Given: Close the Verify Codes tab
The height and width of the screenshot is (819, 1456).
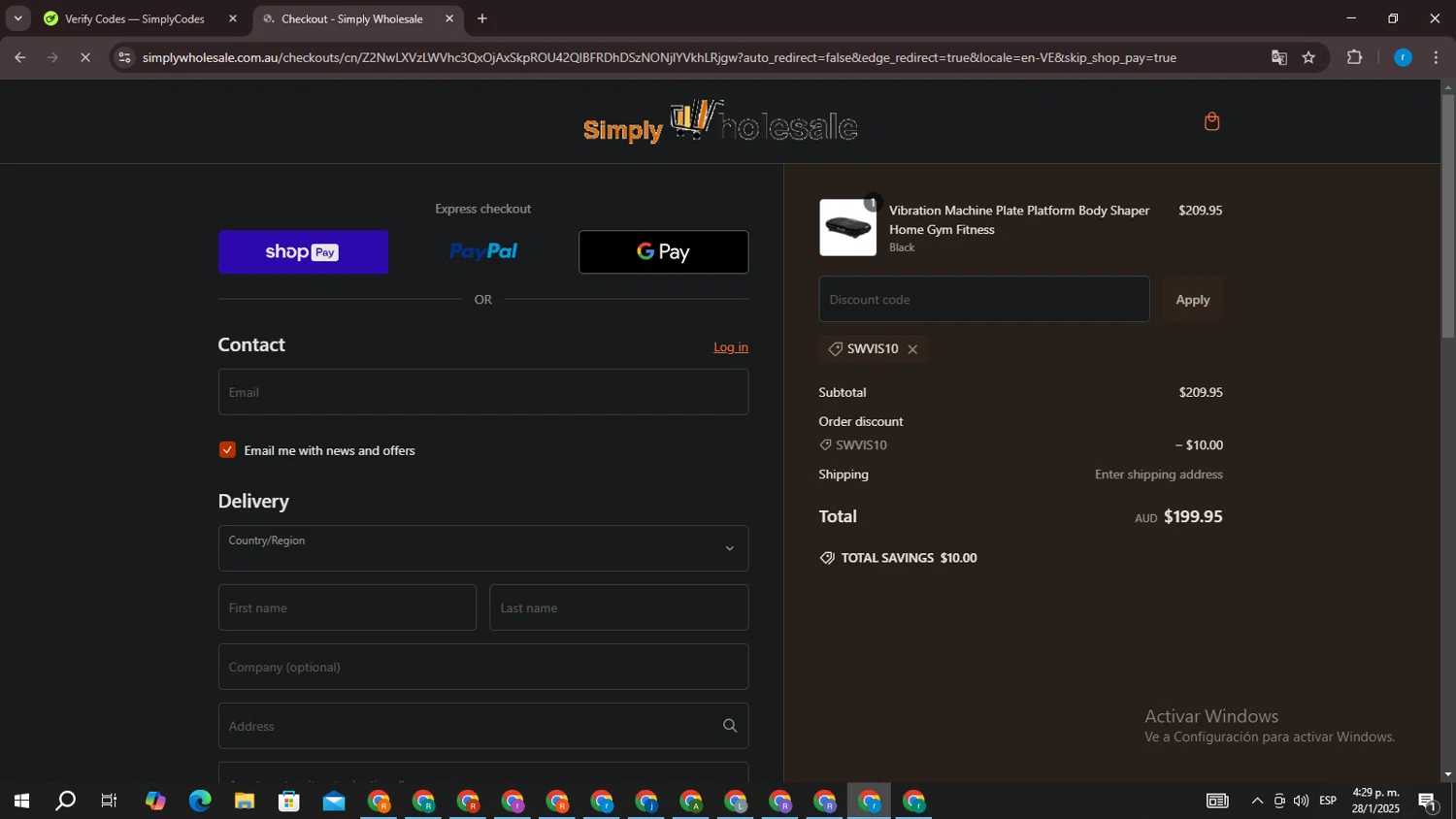Looking at the screenshot, I should click(x=233, y=18).
